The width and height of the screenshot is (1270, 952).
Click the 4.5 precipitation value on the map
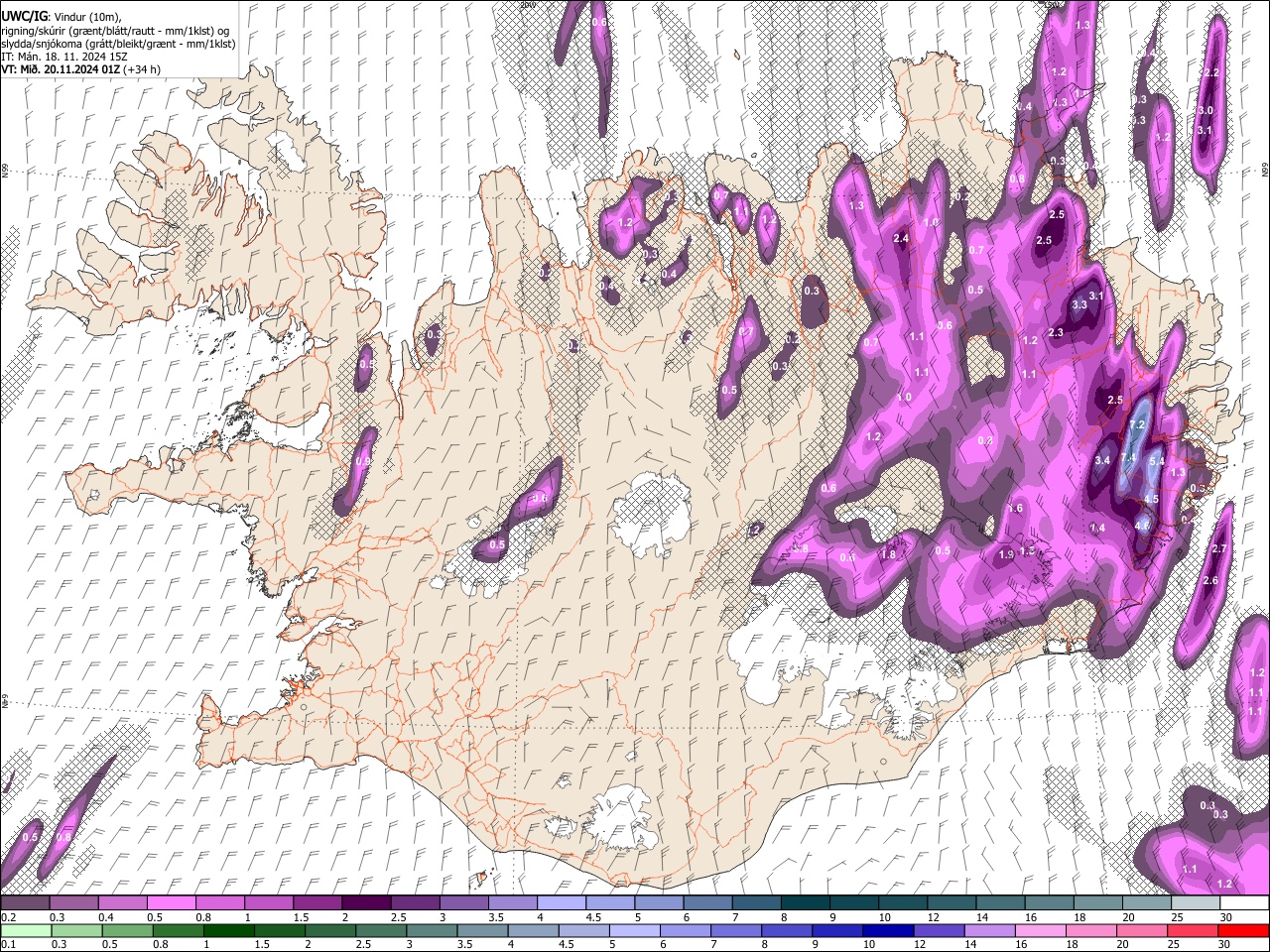pyautogui.click(x=1152, y=500)
